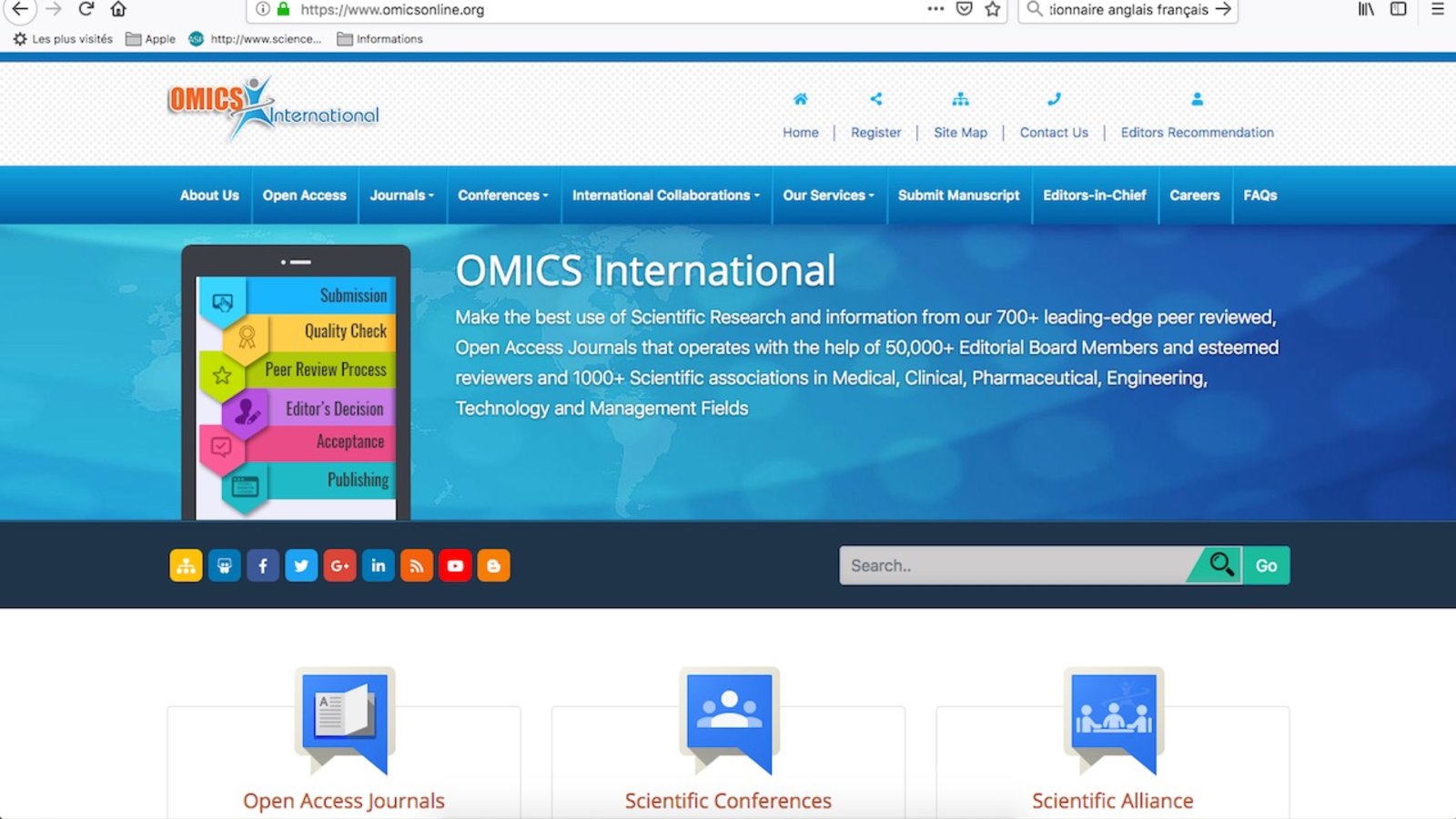This screenshot has height=819, width=1456.
Task: Click the Register share icon
Action: (x=875, y=99)
